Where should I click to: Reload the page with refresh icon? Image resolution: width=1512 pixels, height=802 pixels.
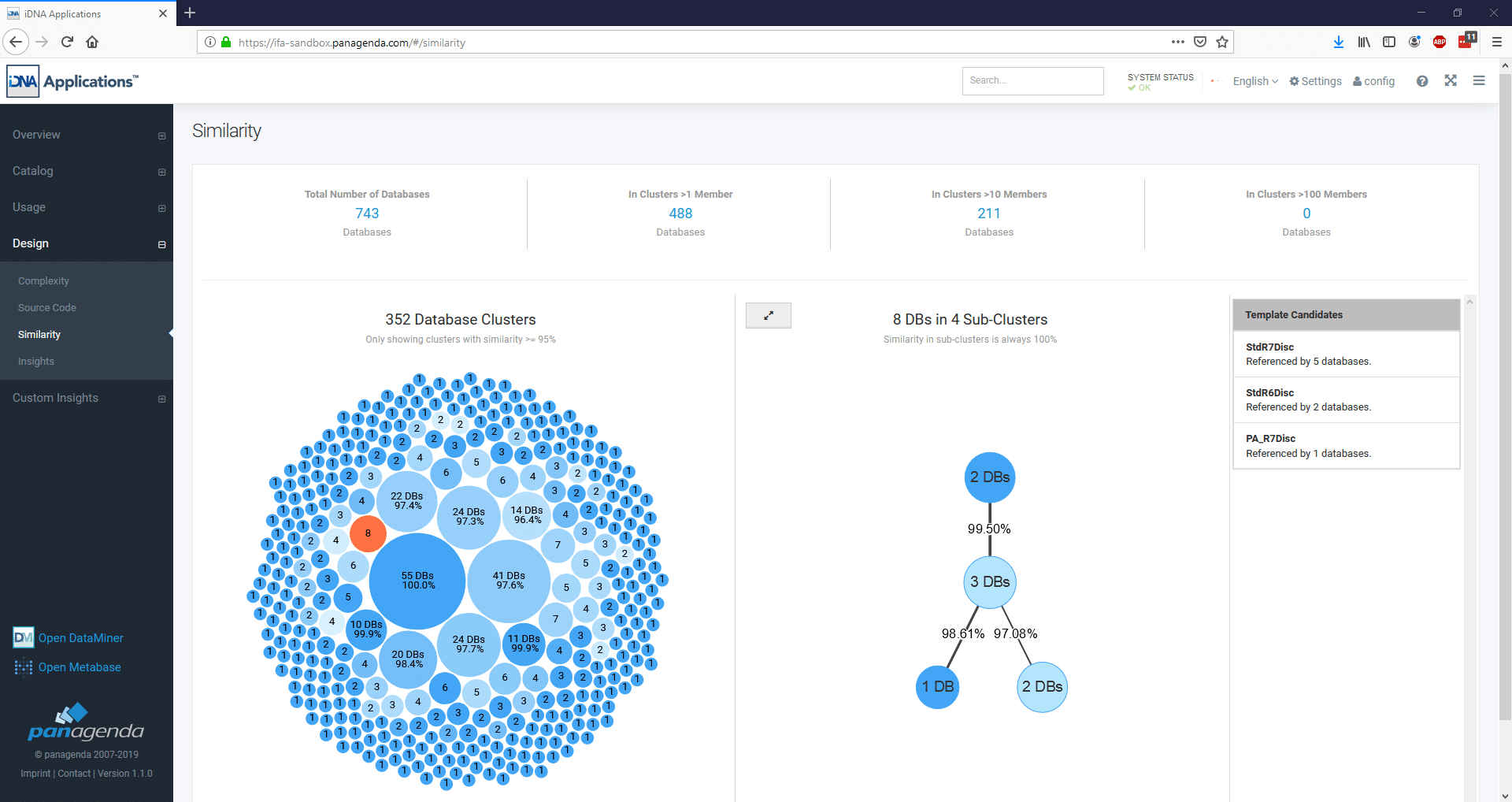click(x=67, y=42)
